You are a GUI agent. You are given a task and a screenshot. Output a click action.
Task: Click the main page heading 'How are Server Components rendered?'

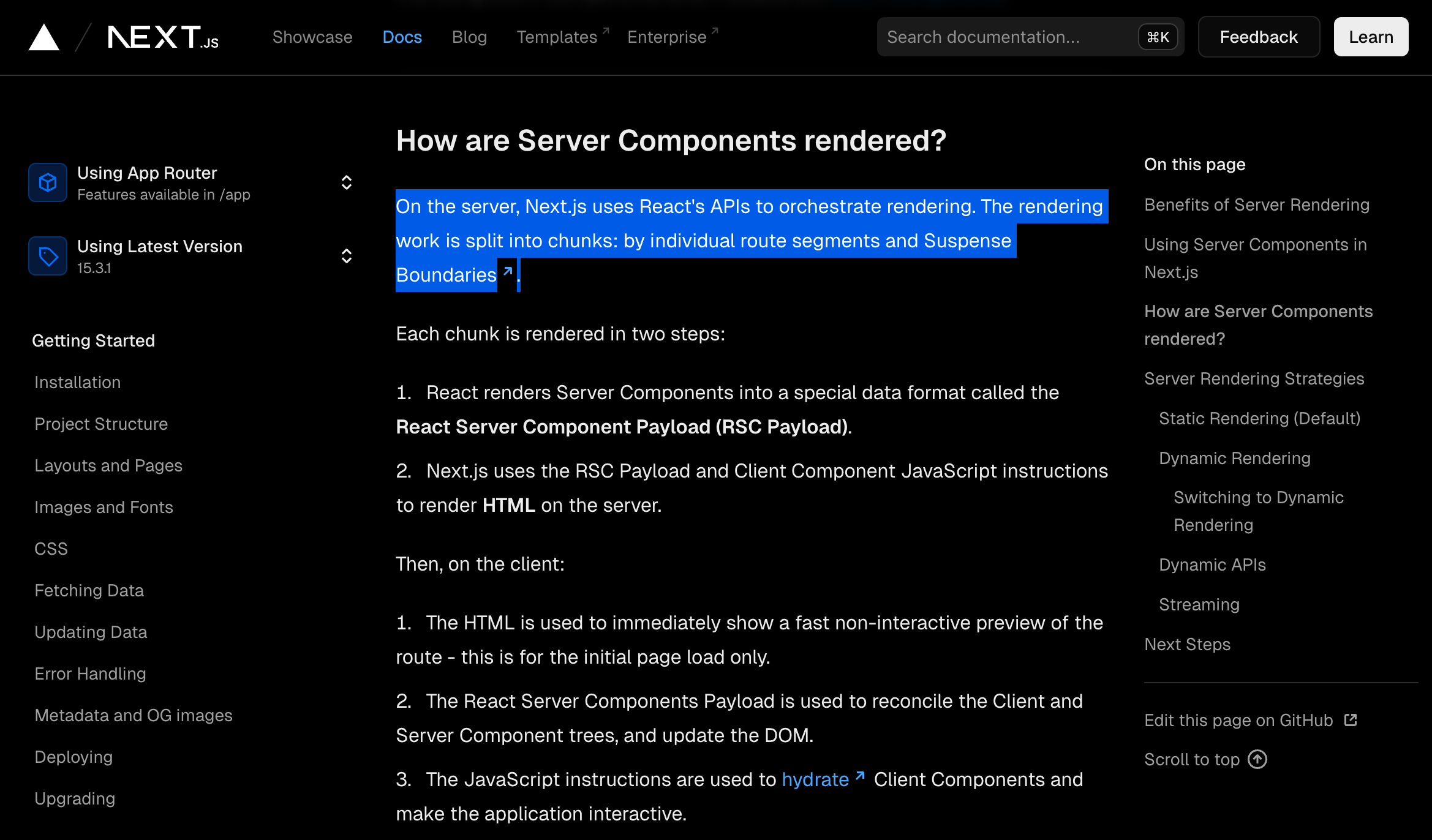coord(671,141)
